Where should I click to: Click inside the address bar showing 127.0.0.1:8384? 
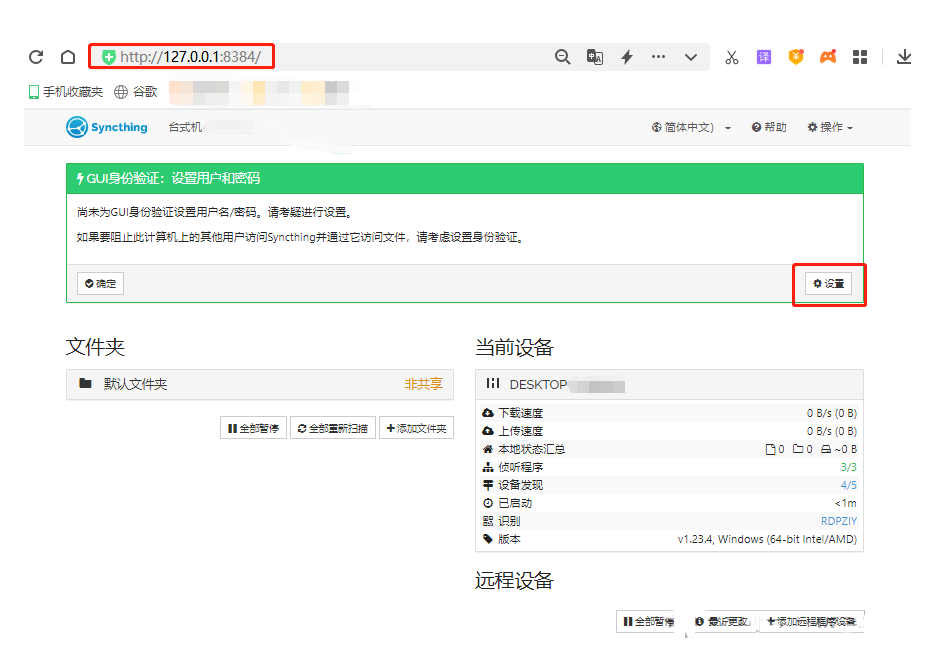180,56
